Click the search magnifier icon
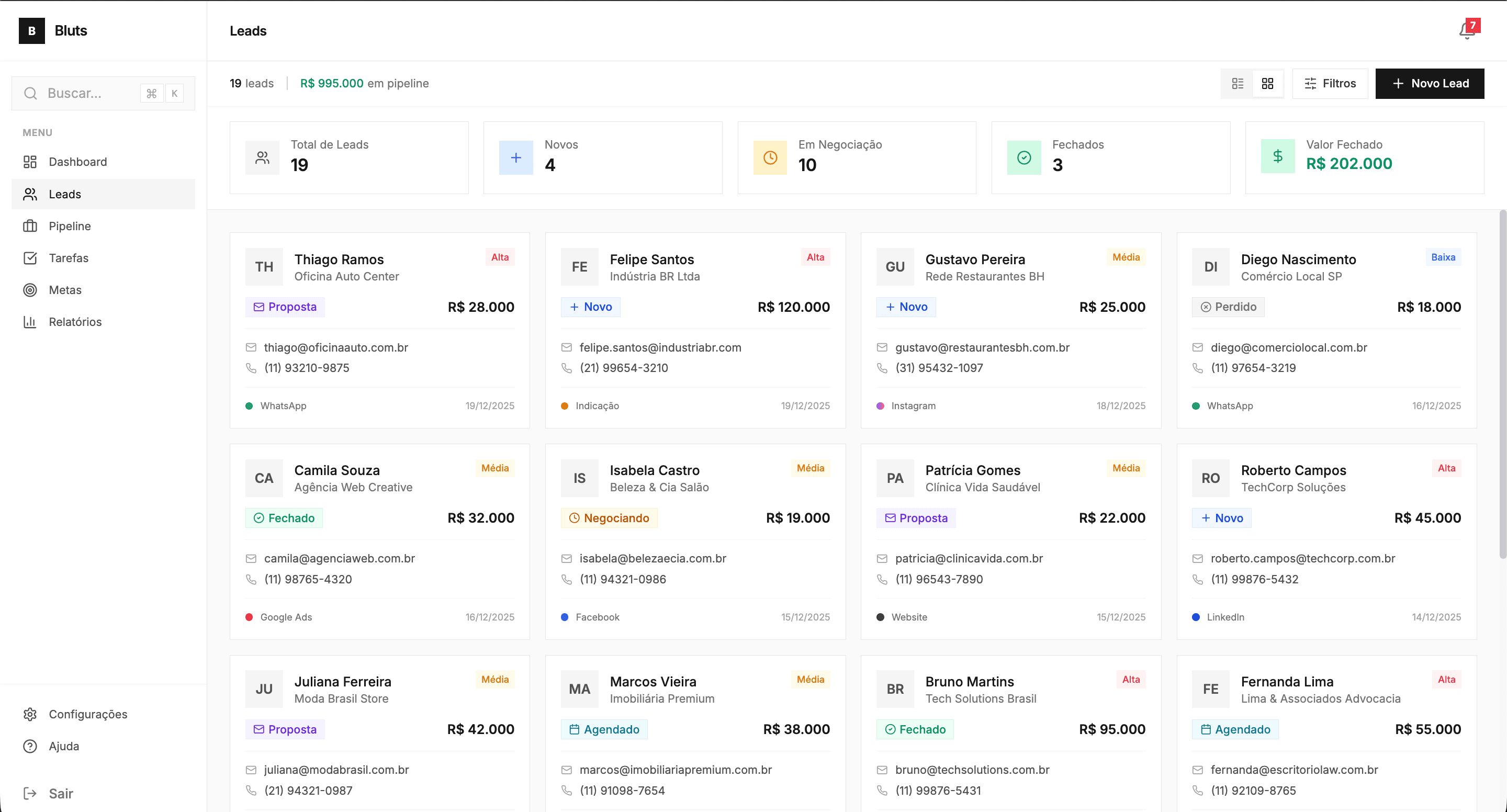 coord(31,93)
